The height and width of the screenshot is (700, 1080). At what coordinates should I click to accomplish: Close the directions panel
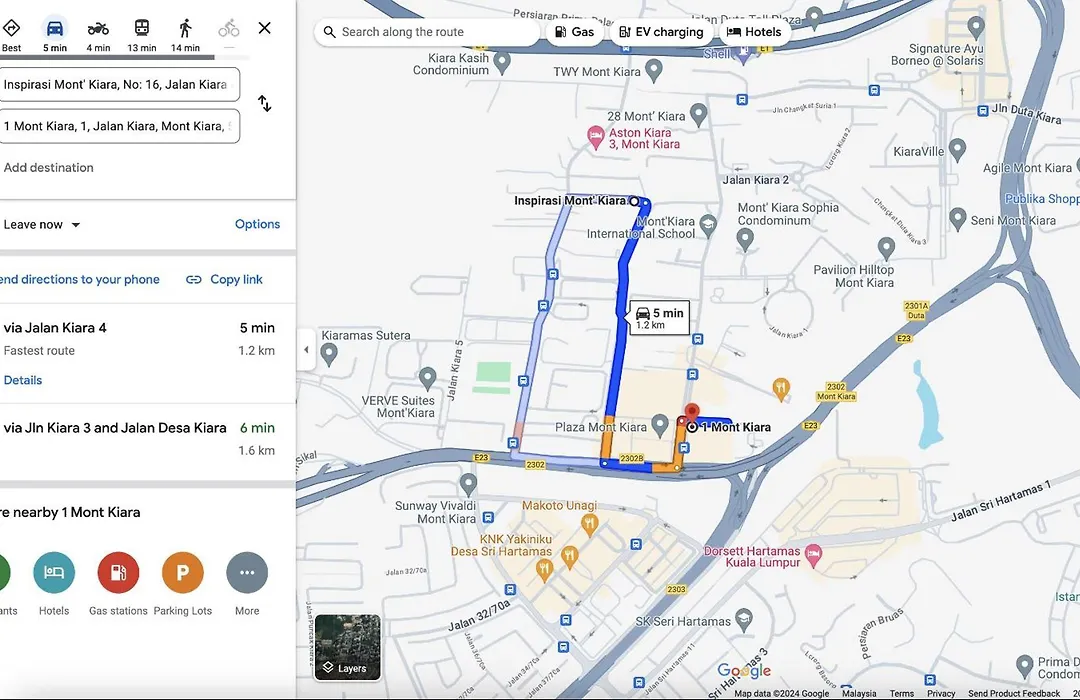coord(264,28)
